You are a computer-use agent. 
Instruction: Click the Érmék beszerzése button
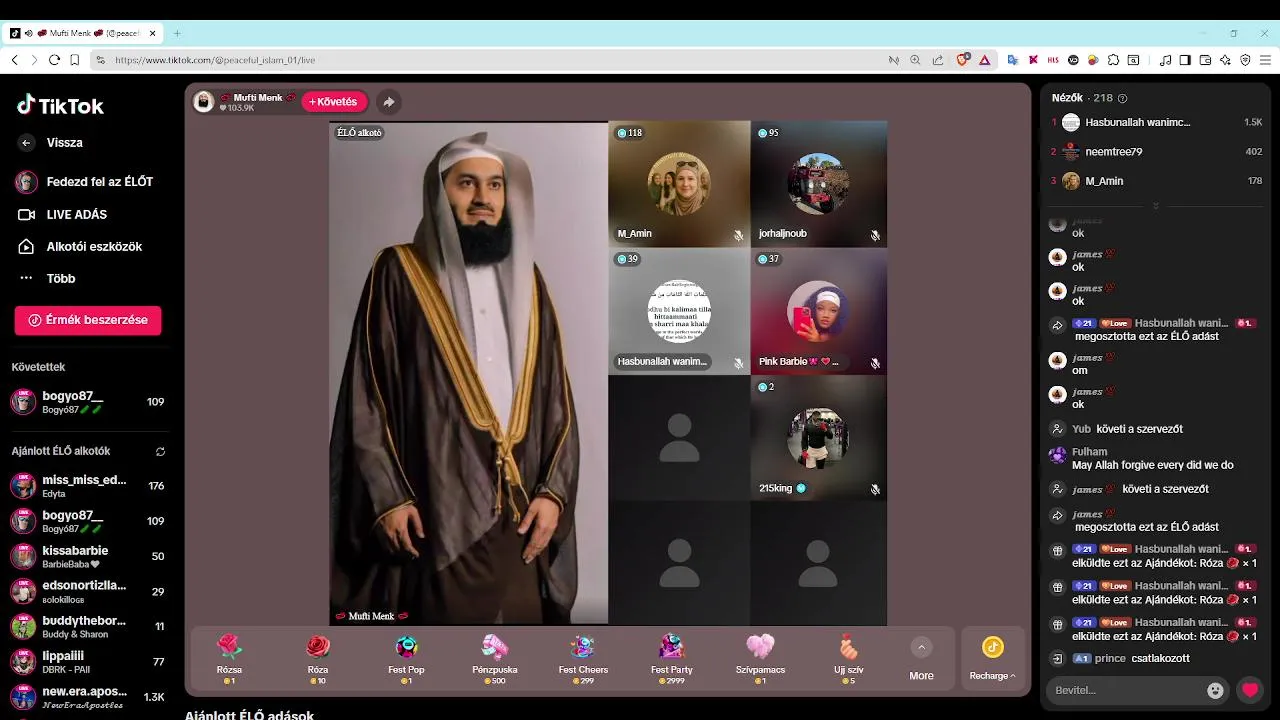pyautogui.click(x=88, y=320)
